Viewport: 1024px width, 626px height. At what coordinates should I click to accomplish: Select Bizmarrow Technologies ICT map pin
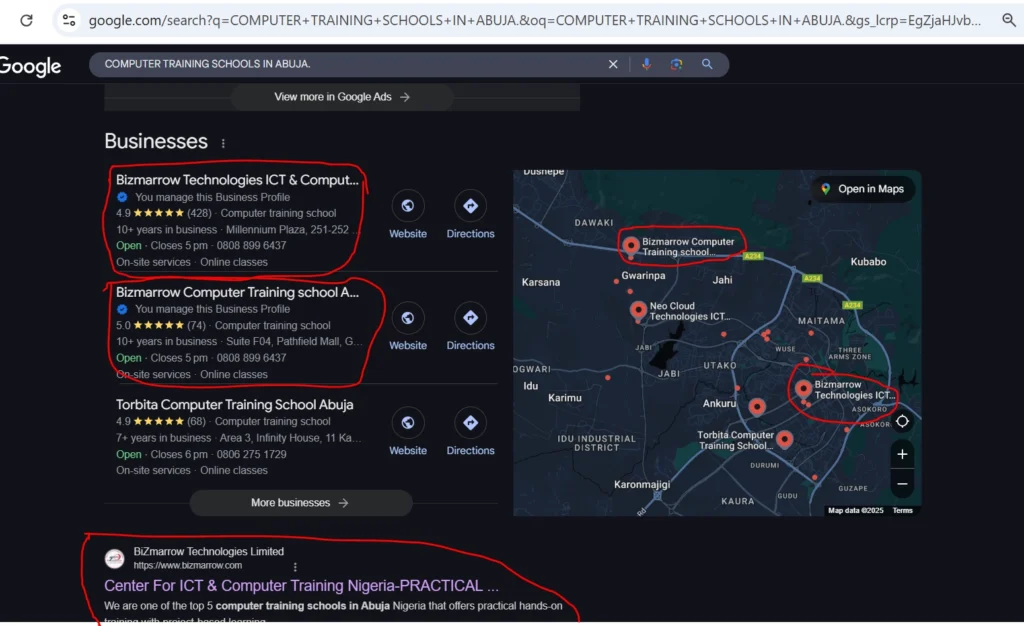803,390
